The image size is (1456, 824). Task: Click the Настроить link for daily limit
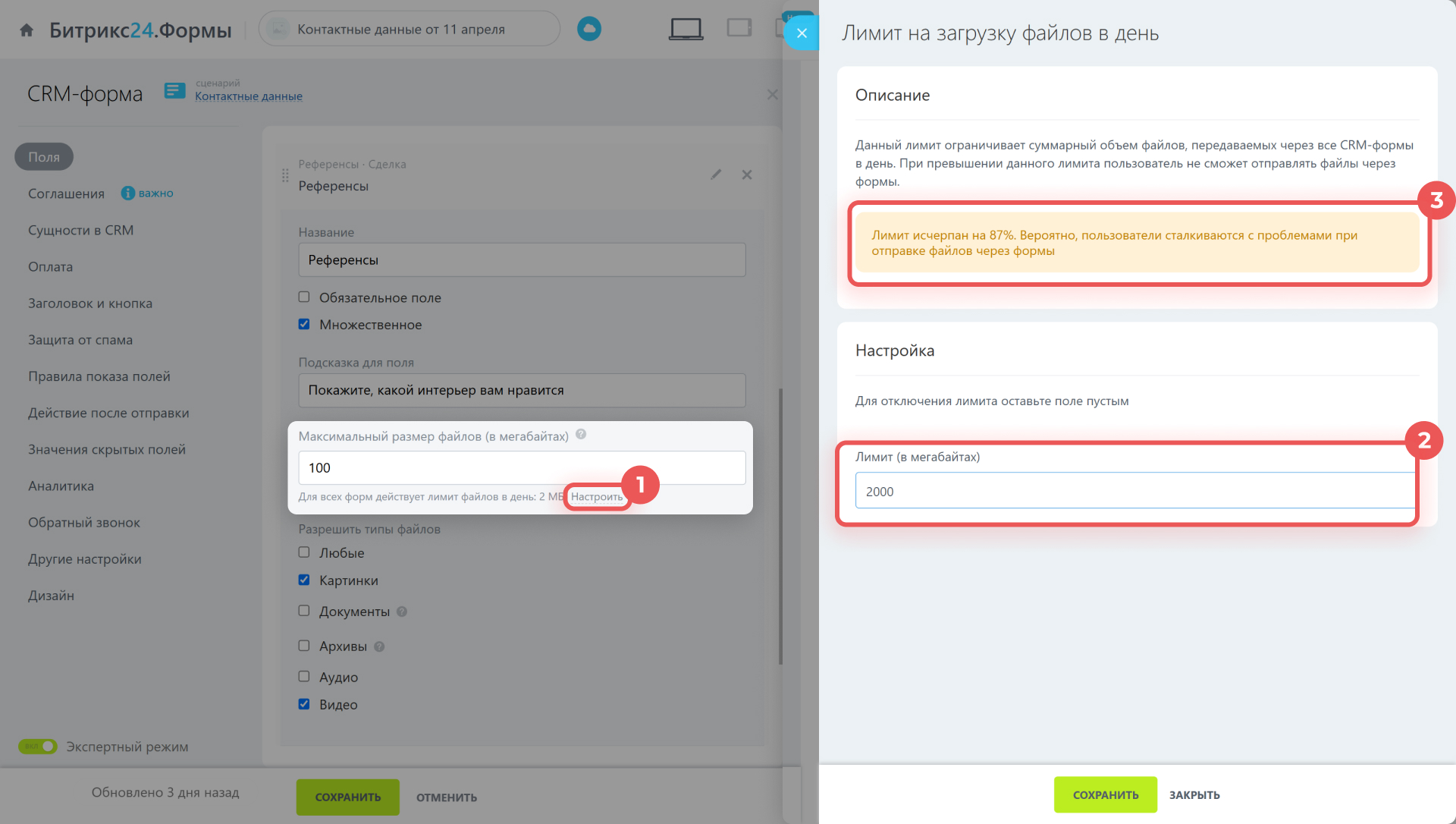tap(597, 497)
